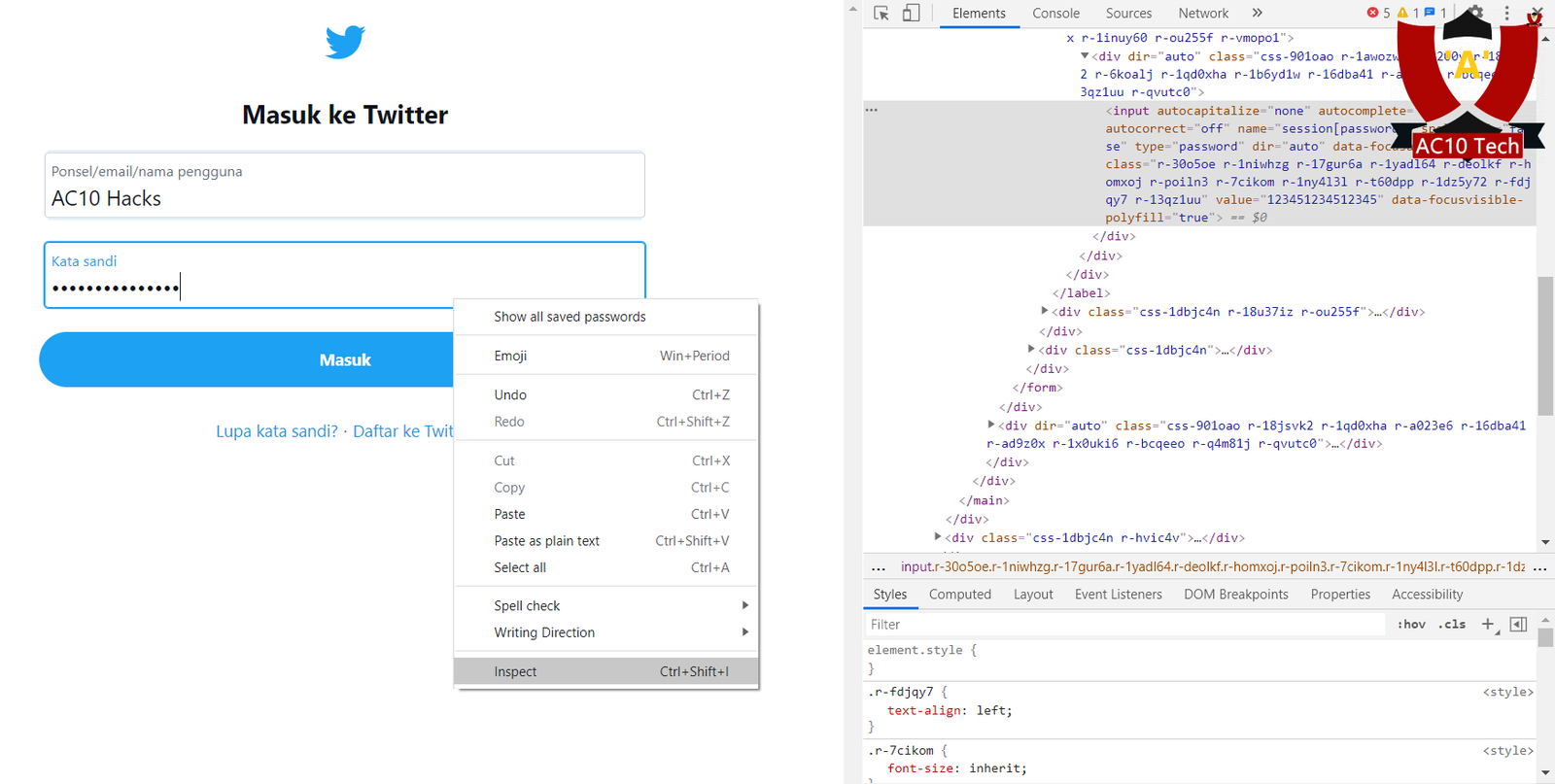The height and width of the screenshot is (784, 1555).
Task: Open the DOM Breakpoints pane tab
Action: [x=1236, y=595]
